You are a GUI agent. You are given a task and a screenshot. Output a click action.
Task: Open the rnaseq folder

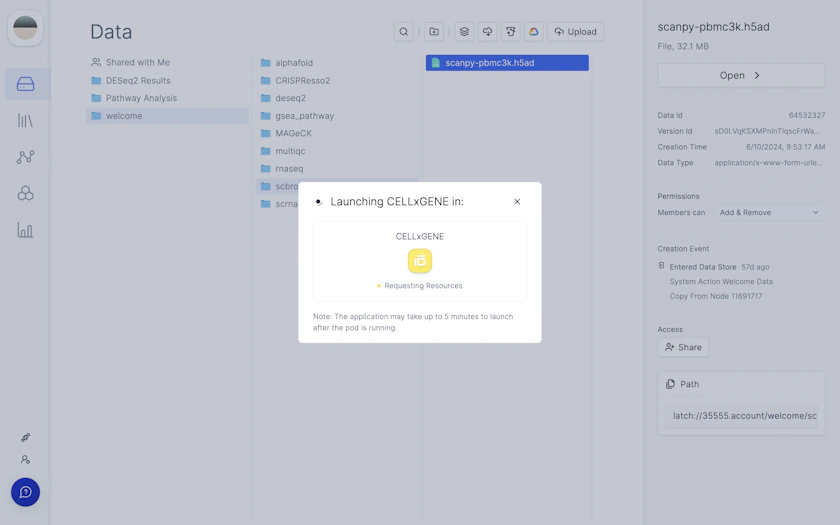[338, 169]
